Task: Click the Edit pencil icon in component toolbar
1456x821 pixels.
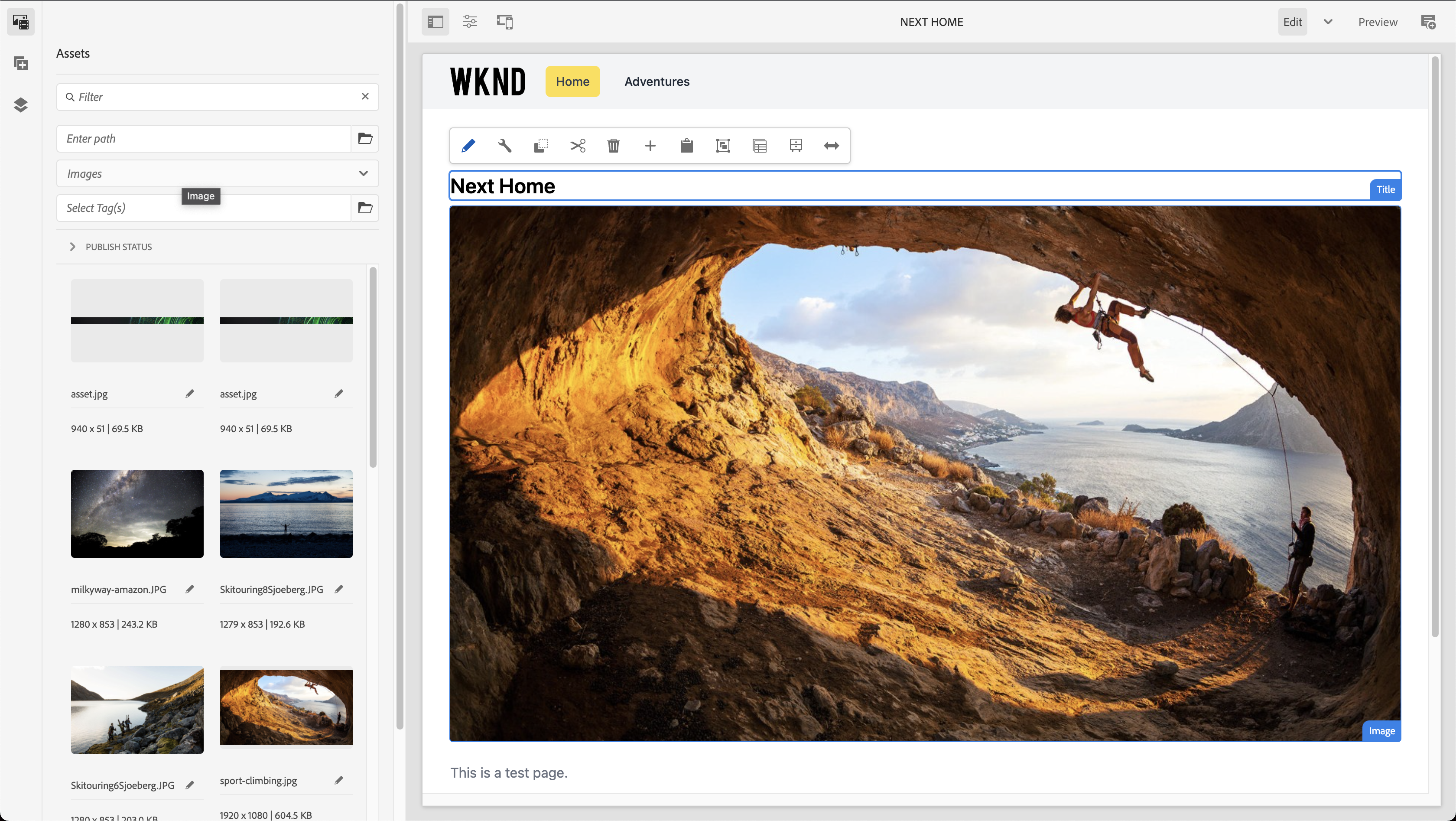Action: tap(468, 146)
